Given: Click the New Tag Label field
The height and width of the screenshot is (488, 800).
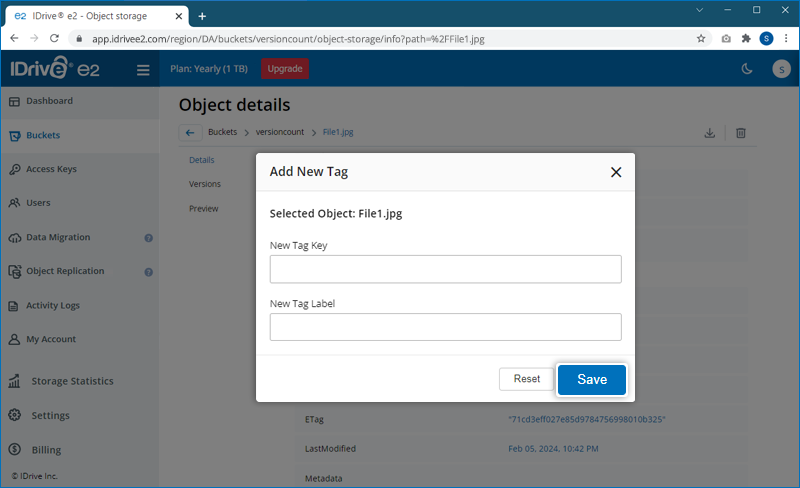Looking at the screenshot, I should (445, 327).
